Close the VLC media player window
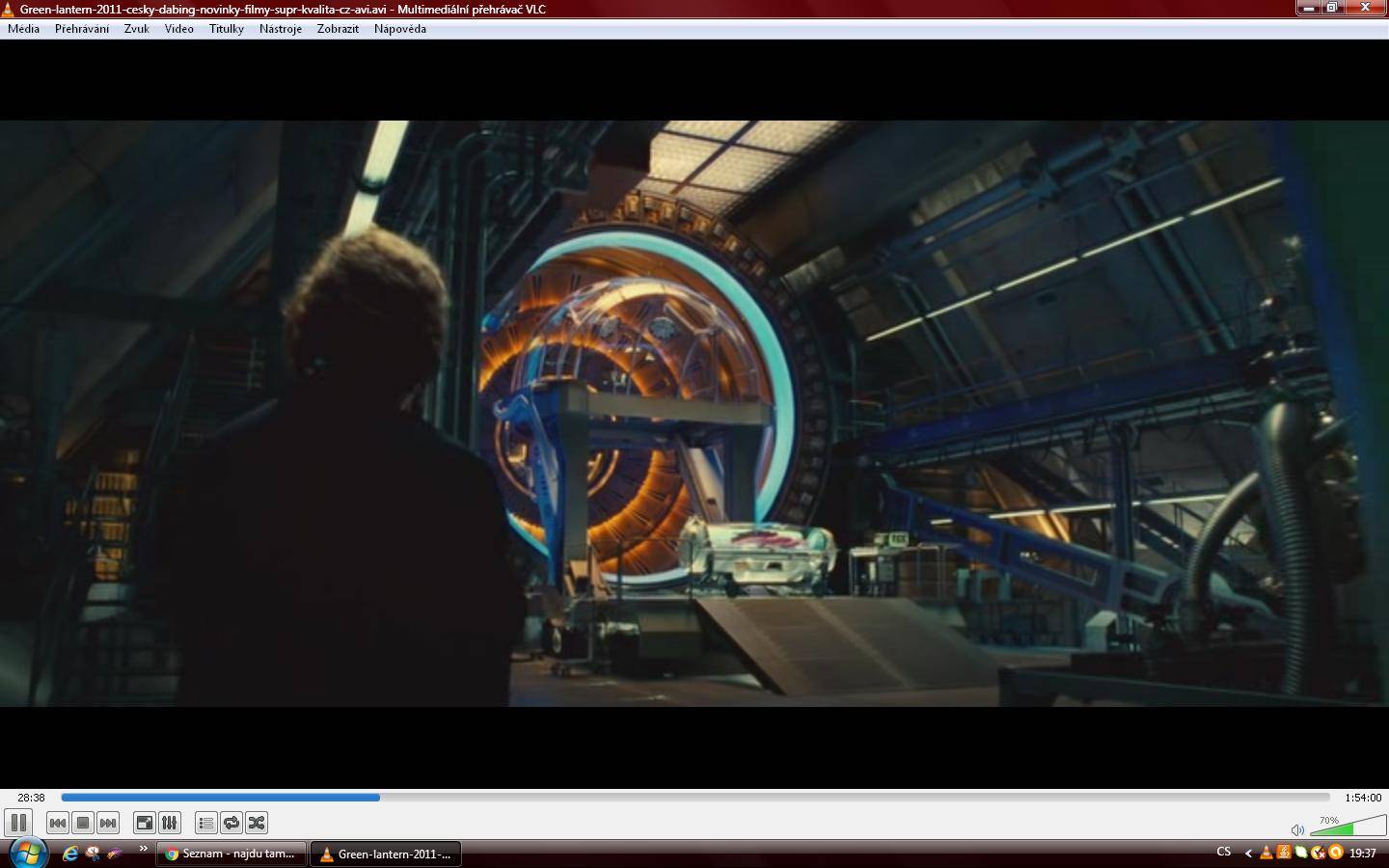 pos(1366,8)
